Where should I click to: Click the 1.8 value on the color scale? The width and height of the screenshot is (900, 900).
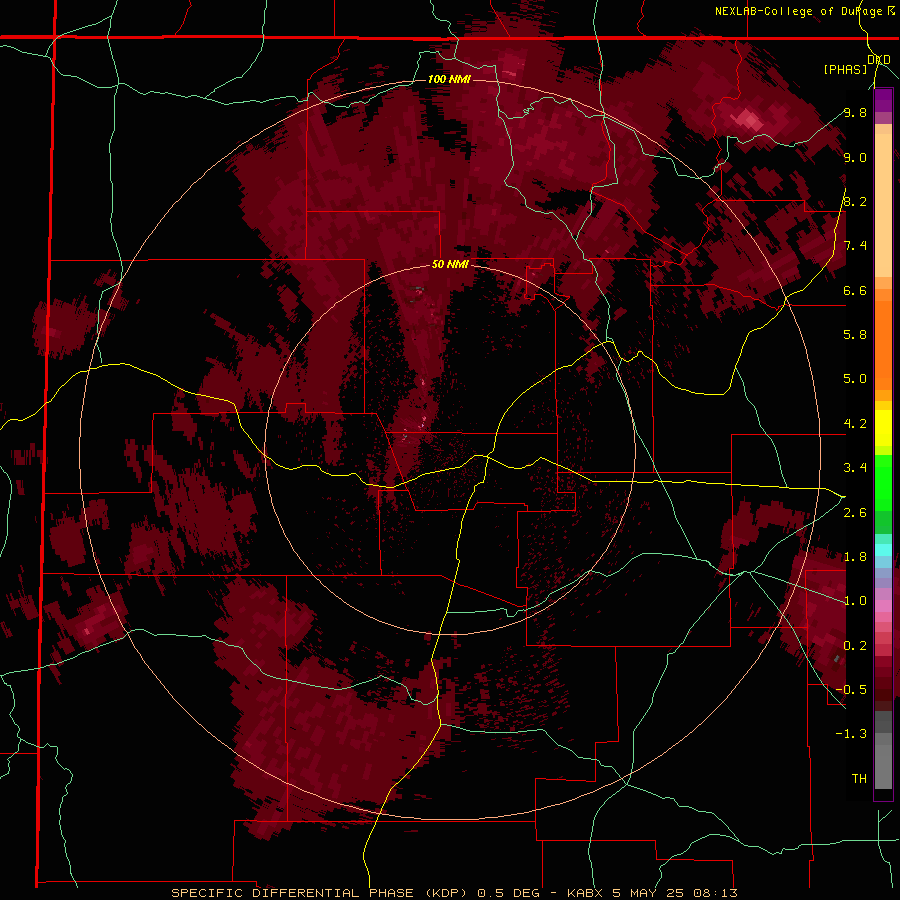(x=855, y=557)
